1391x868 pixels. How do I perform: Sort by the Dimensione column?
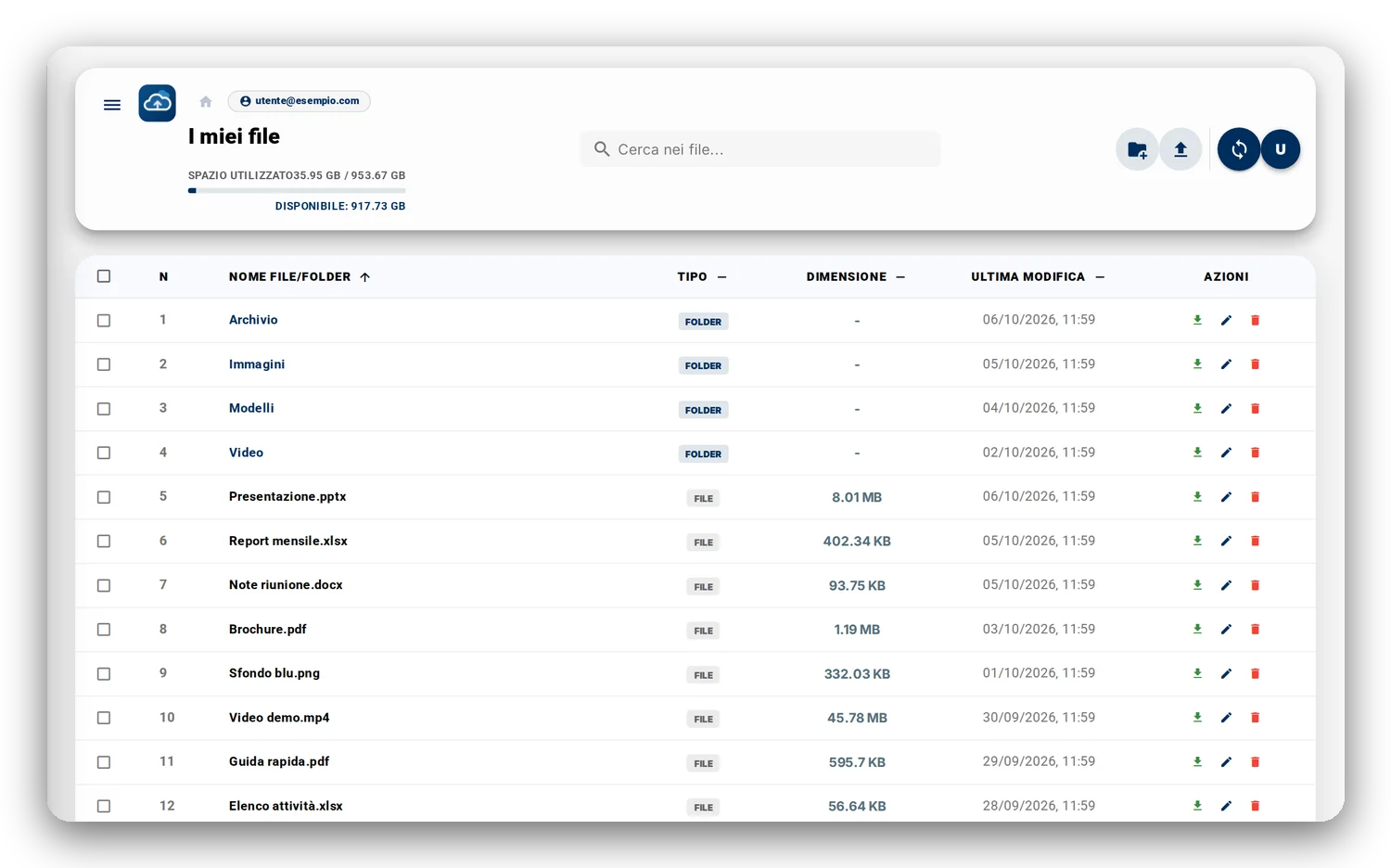855,276
